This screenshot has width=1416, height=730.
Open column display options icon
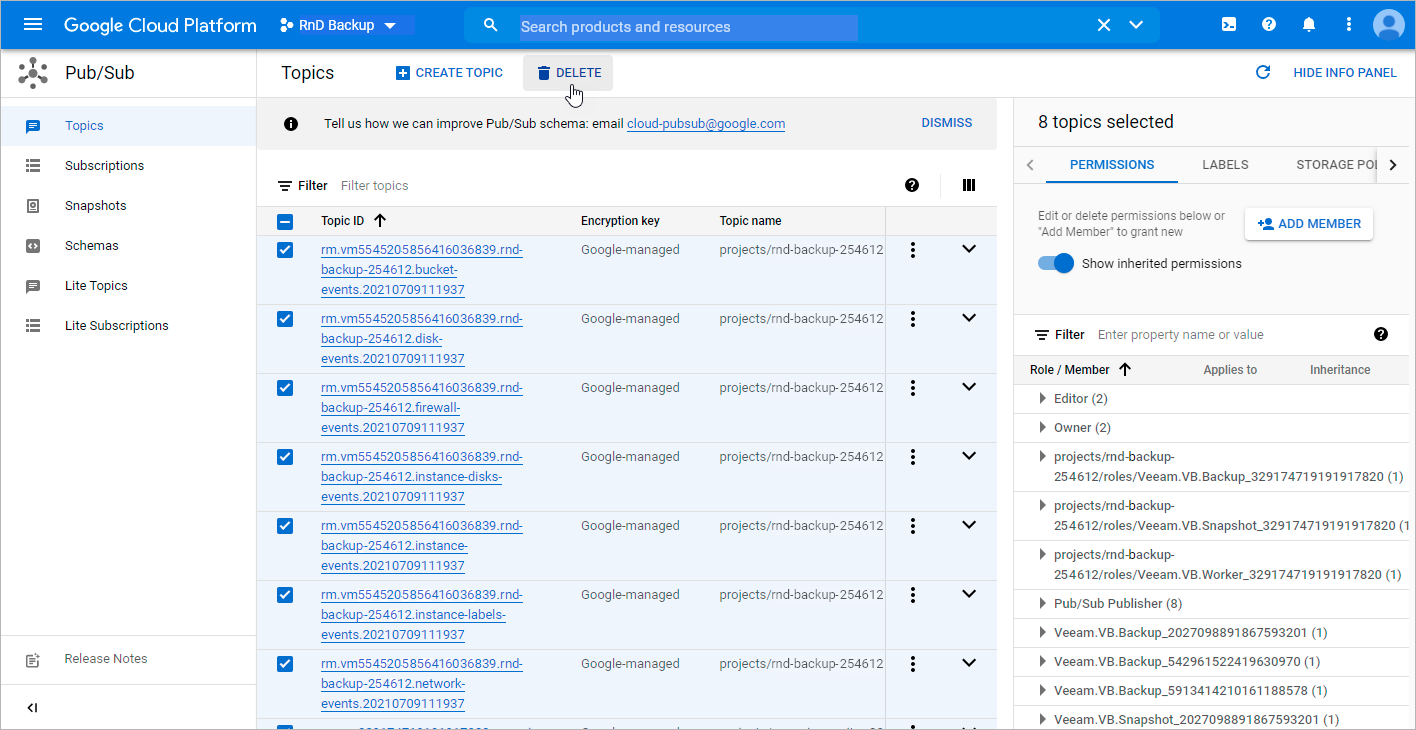[968, 185]
